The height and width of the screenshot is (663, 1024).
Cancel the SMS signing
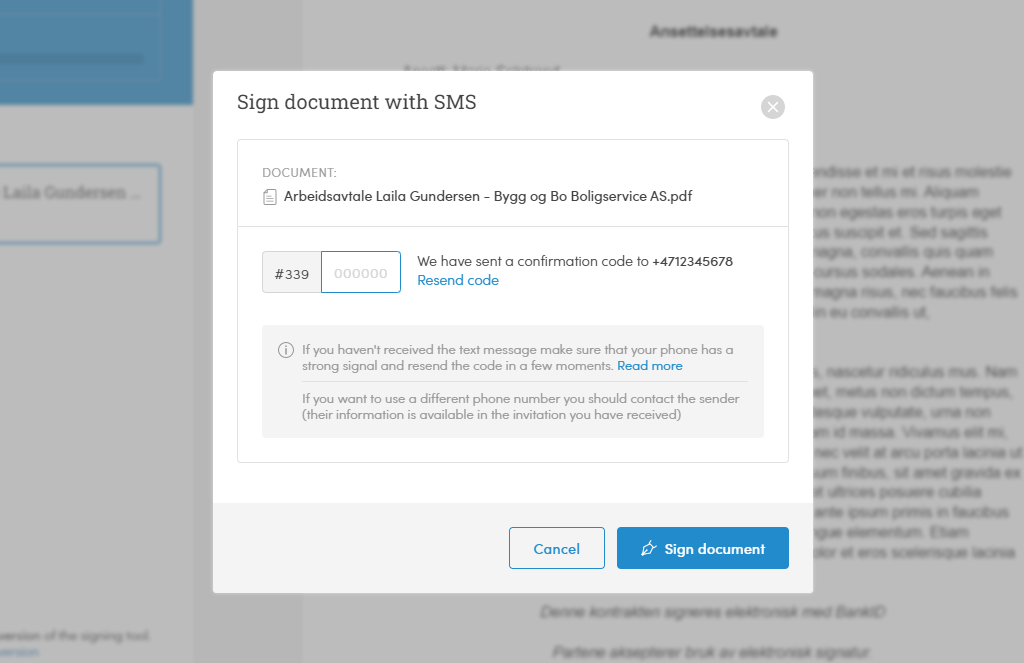click(556, 548)
